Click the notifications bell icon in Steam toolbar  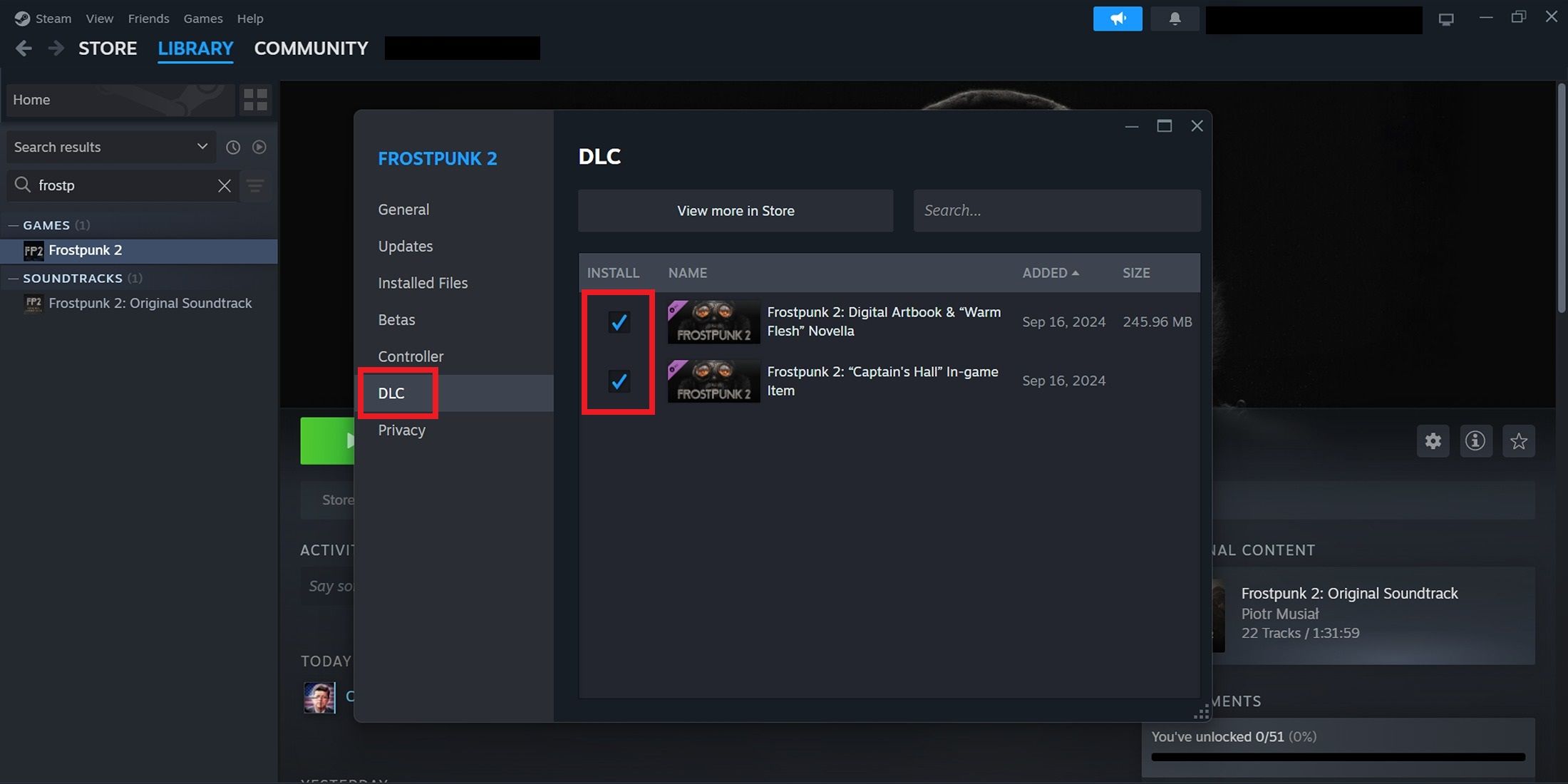pyautogui.click(x=1175, y=18)
